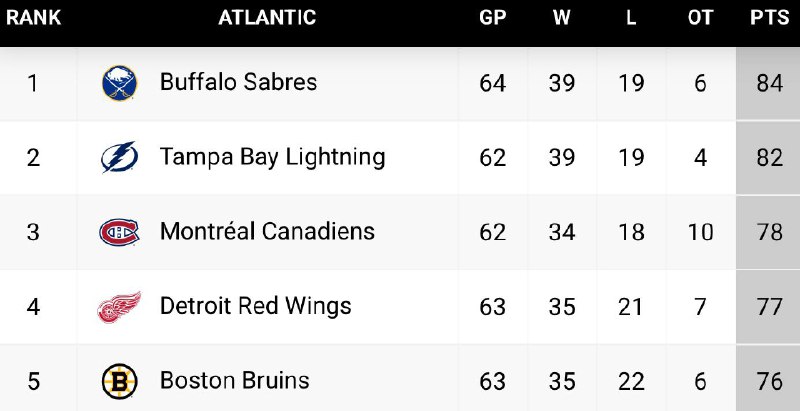This screenshot has width=800, height=411.
Task: Click Boston Bruins' rank number 5
Action: tap(33, 381)
